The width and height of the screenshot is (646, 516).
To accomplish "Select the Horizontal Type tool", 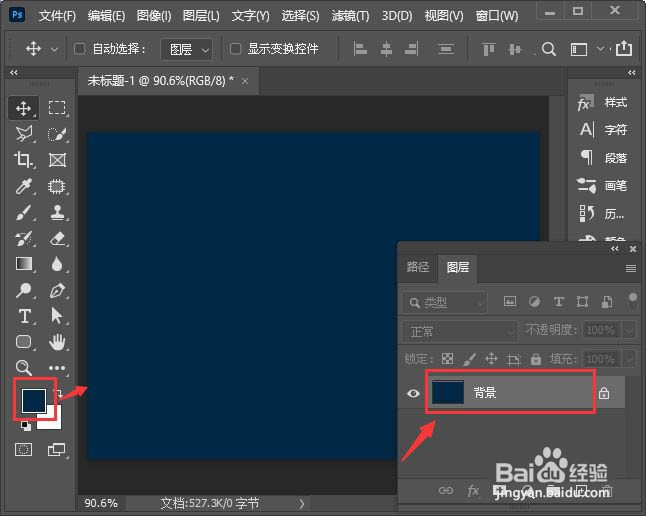I will pos(25,316).
